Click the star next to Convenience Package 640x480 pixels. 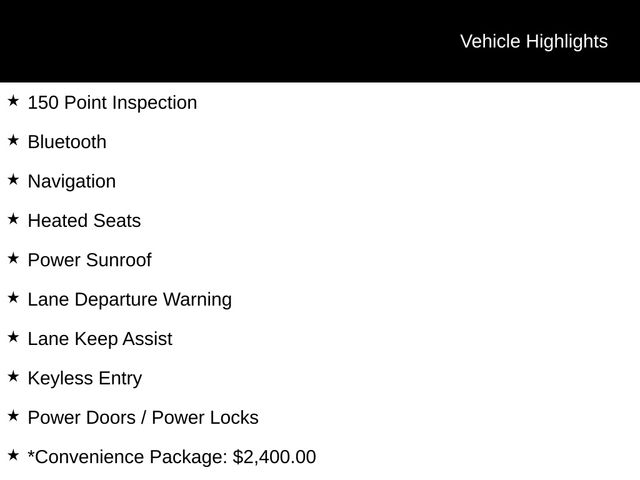tap(13, 455)
